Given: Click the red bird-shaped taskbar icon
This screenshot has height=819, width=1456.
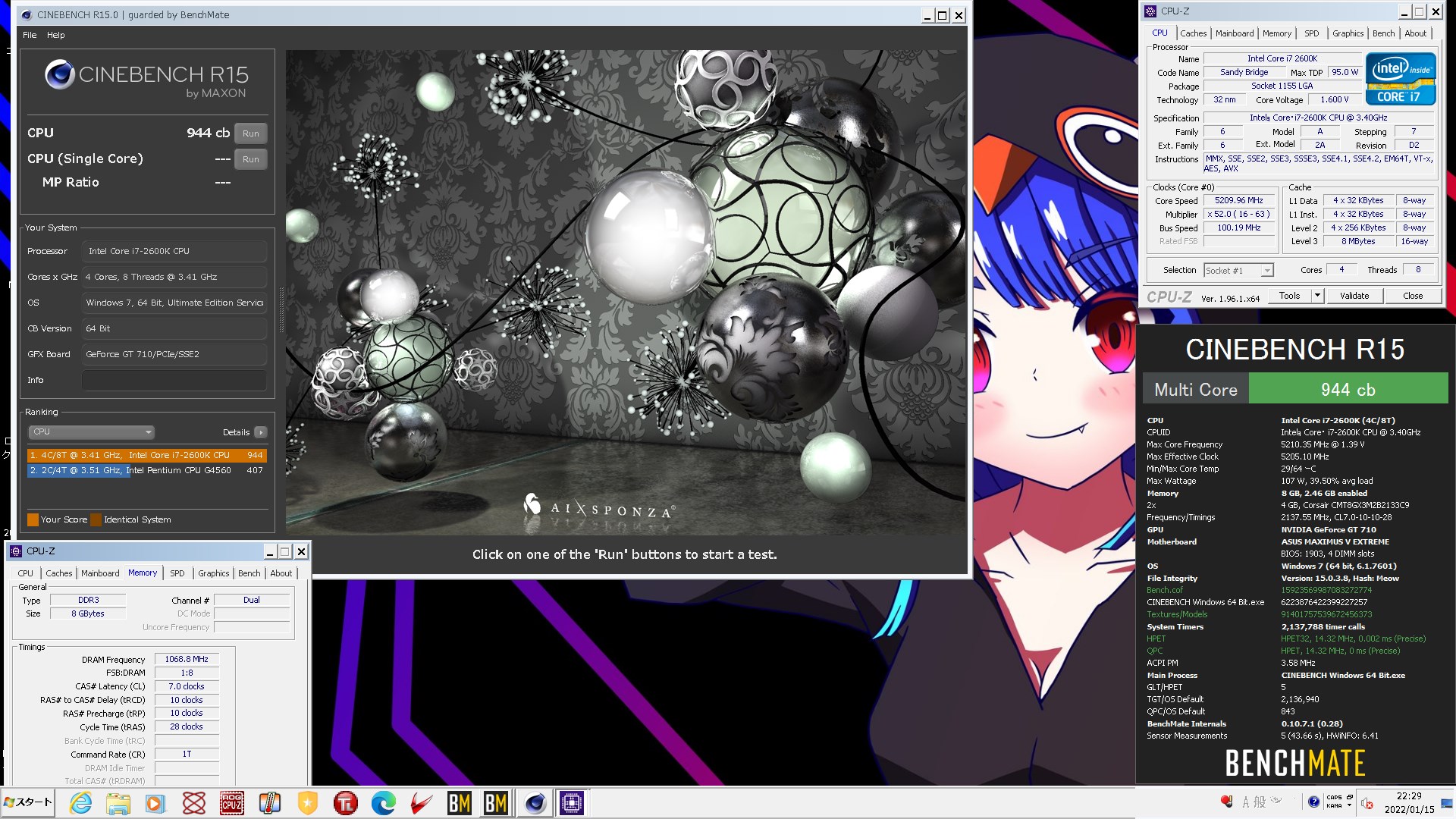Looking at the screenshot, I should tap(421, 803).
